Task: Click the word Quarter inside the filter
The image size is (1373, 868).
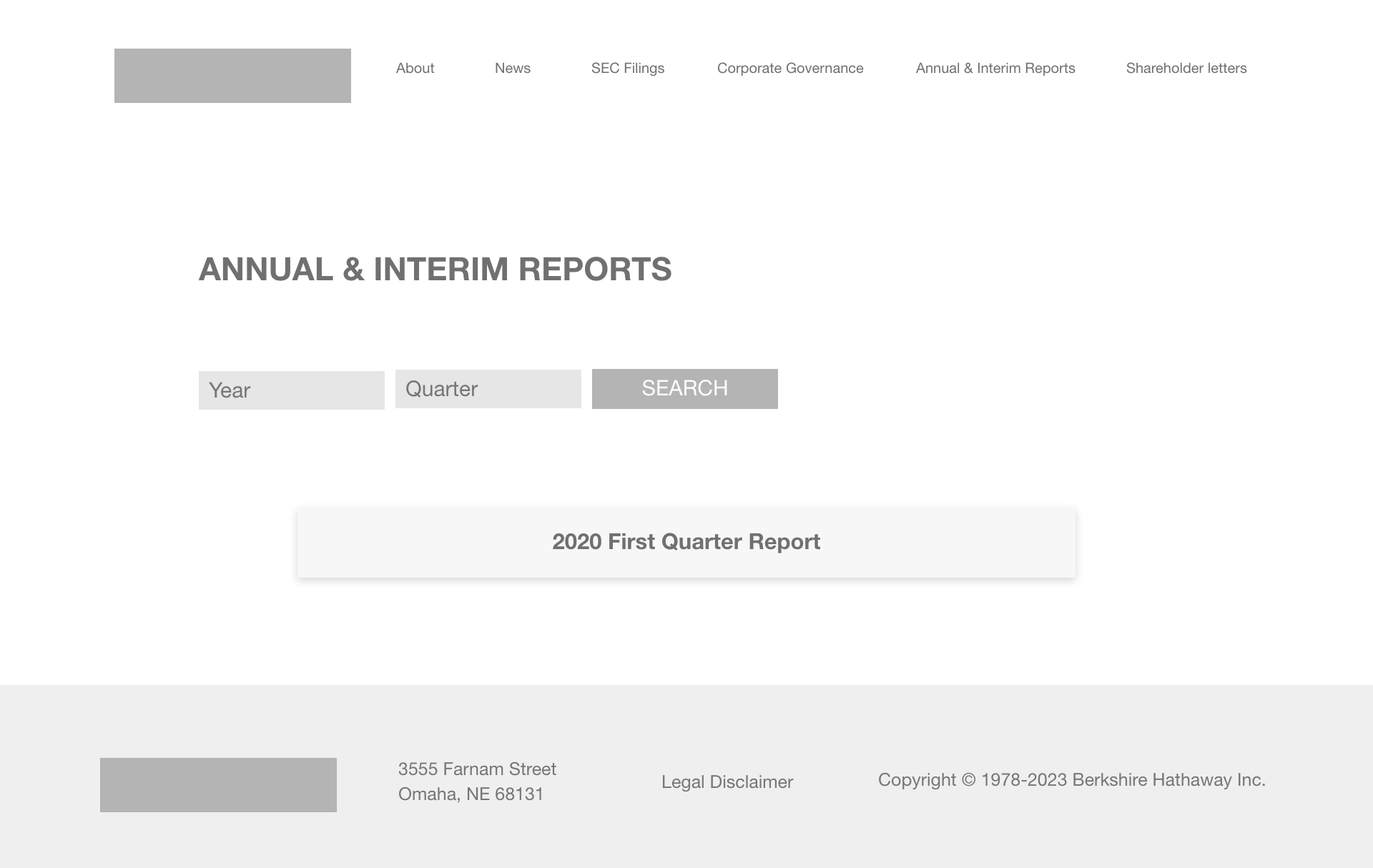Action: click(x=441, y=389)
